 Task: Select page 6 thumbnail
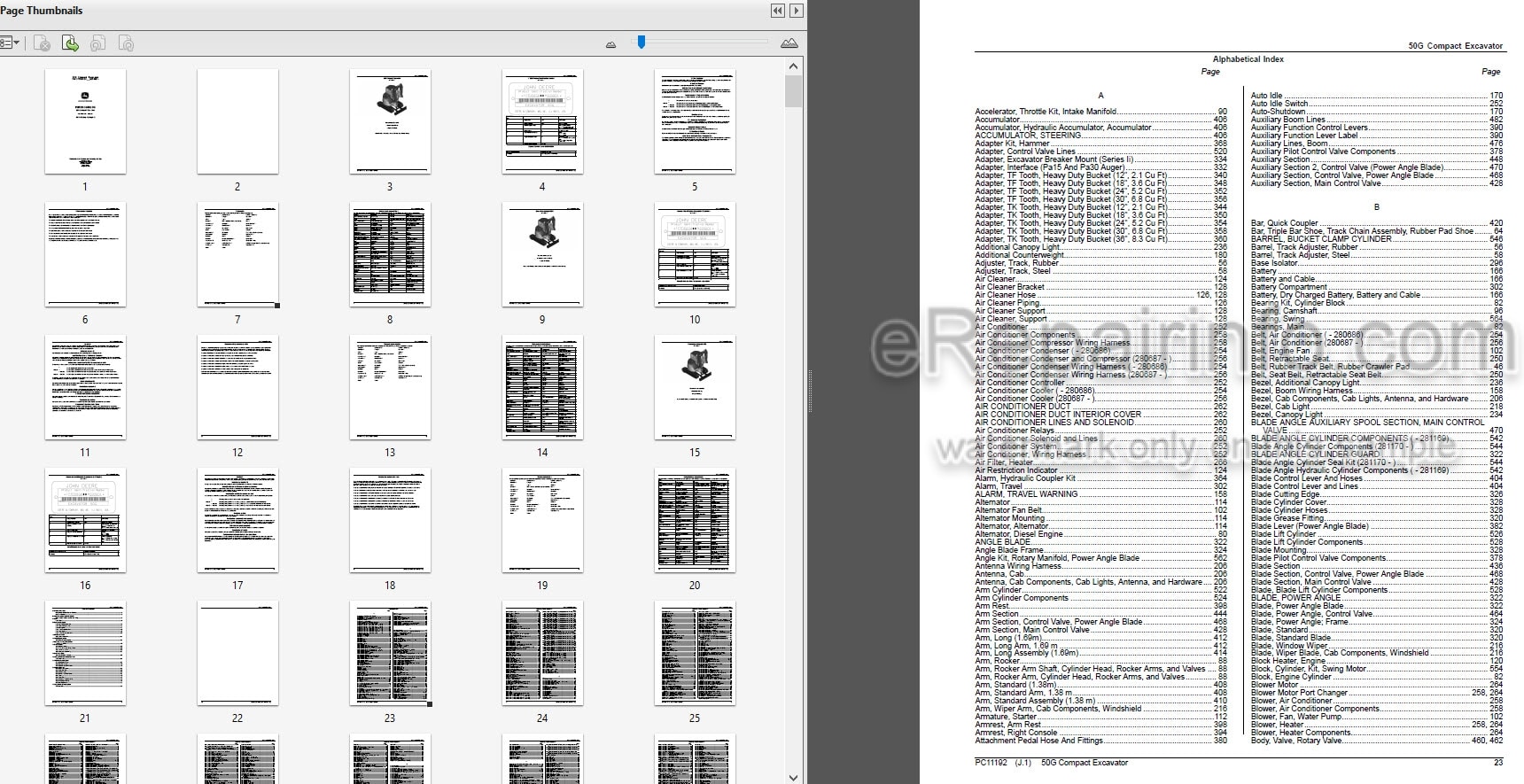point(85,254)
